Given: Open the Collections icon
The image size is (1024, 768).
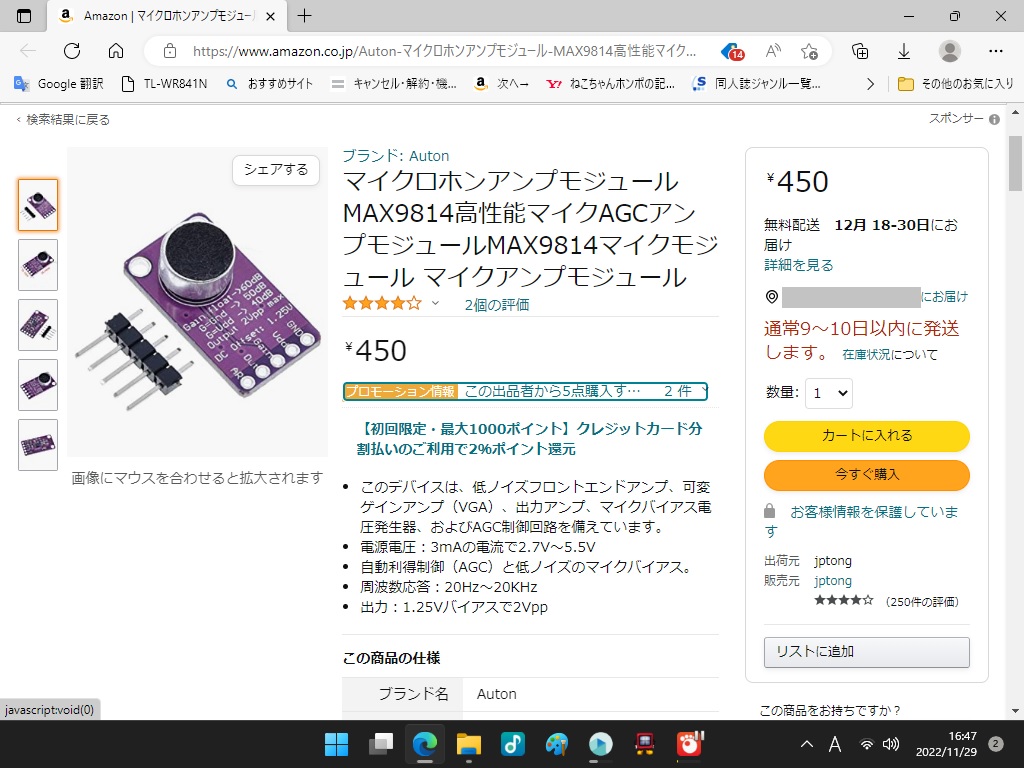Looking at the screenshot, I should pos(860,51).
